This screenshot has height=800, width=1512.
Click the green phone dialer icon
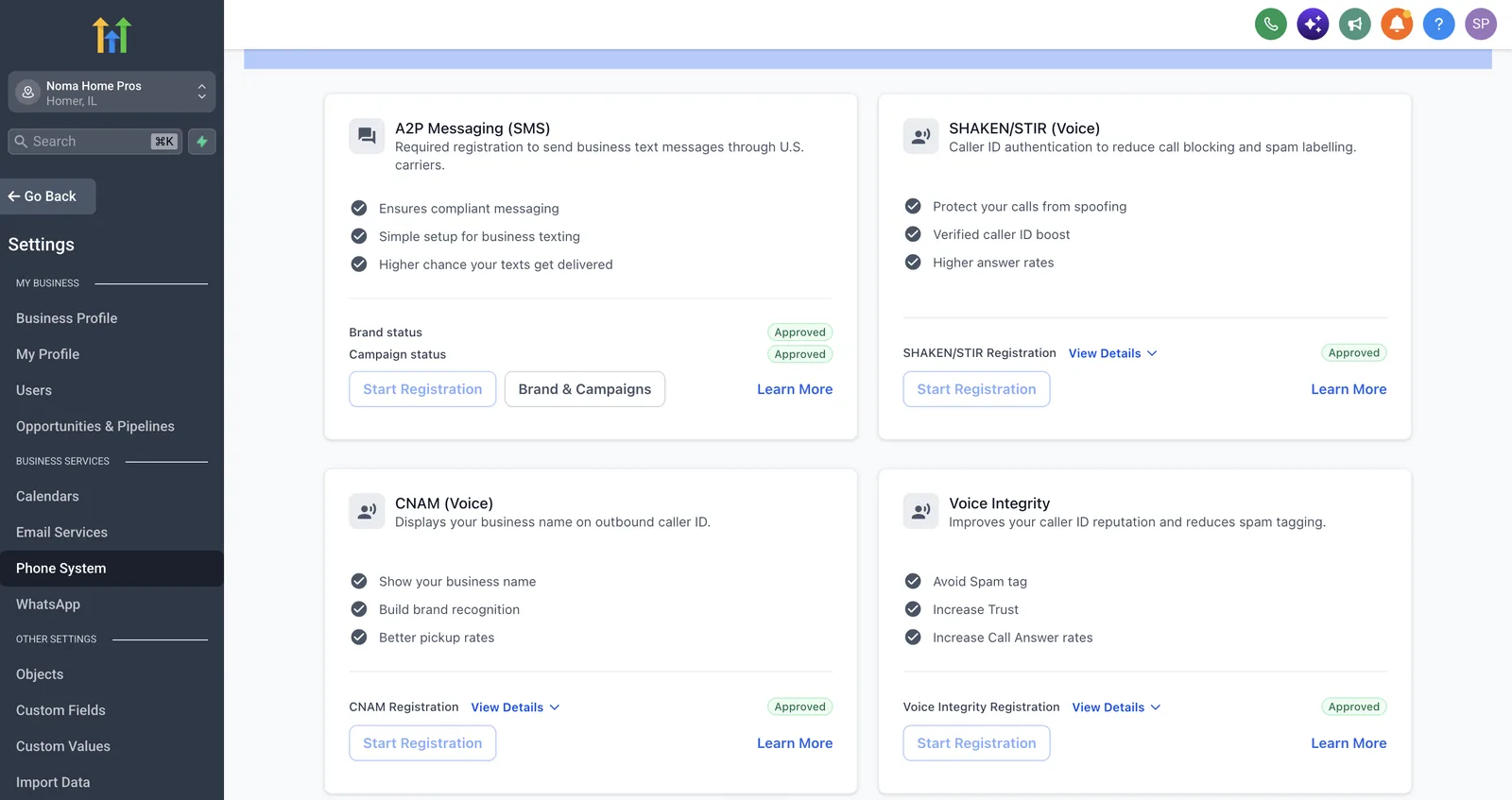point(1271,24)
